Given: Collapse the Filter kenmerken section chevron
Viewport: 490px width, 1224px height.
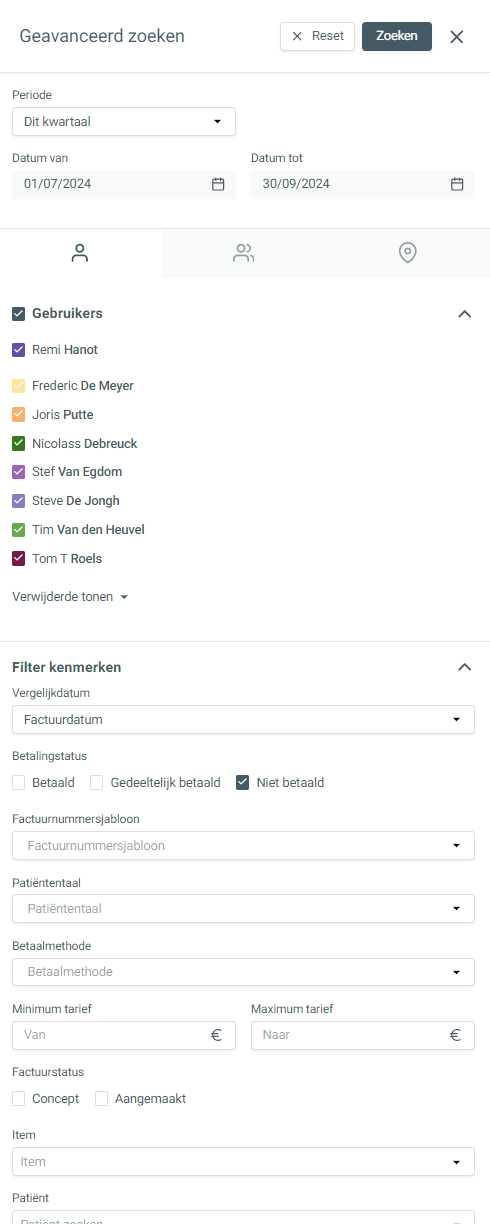Looking at the screenshot, I should coord(464,666).
